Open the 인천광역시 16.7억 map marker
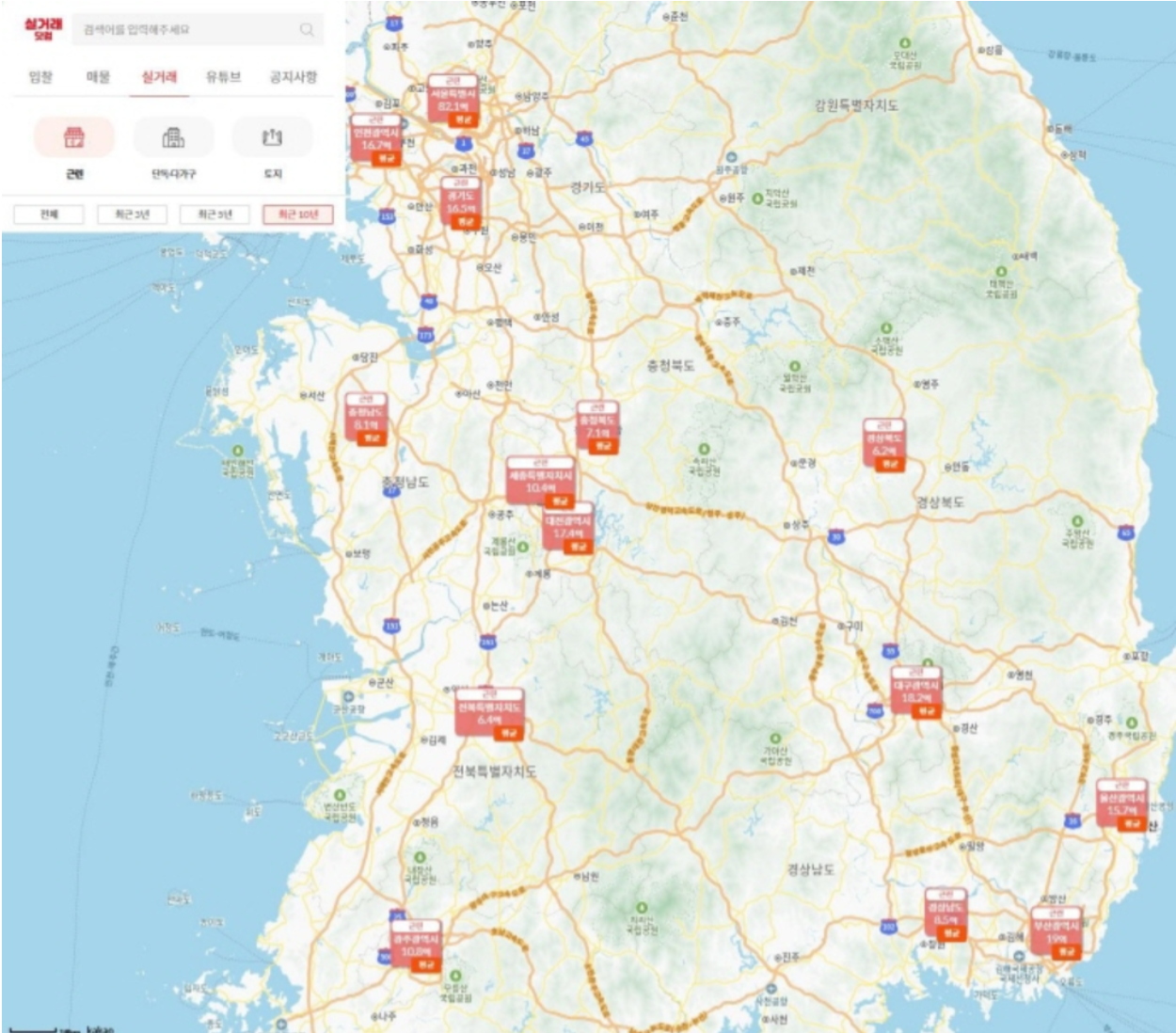Screen dimensions: 1176x1033 click(376, 140)
